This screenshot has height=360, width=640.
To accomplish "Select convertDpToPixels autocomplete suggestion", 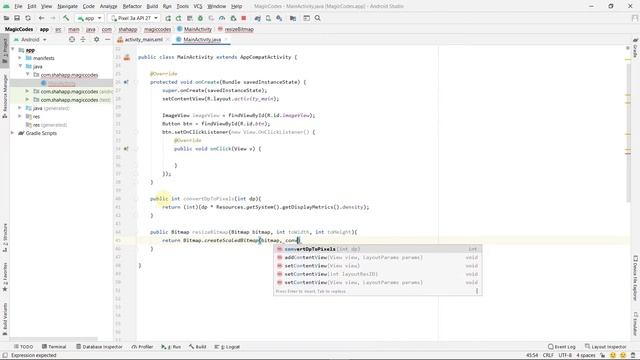I will [x=377, y=249].
